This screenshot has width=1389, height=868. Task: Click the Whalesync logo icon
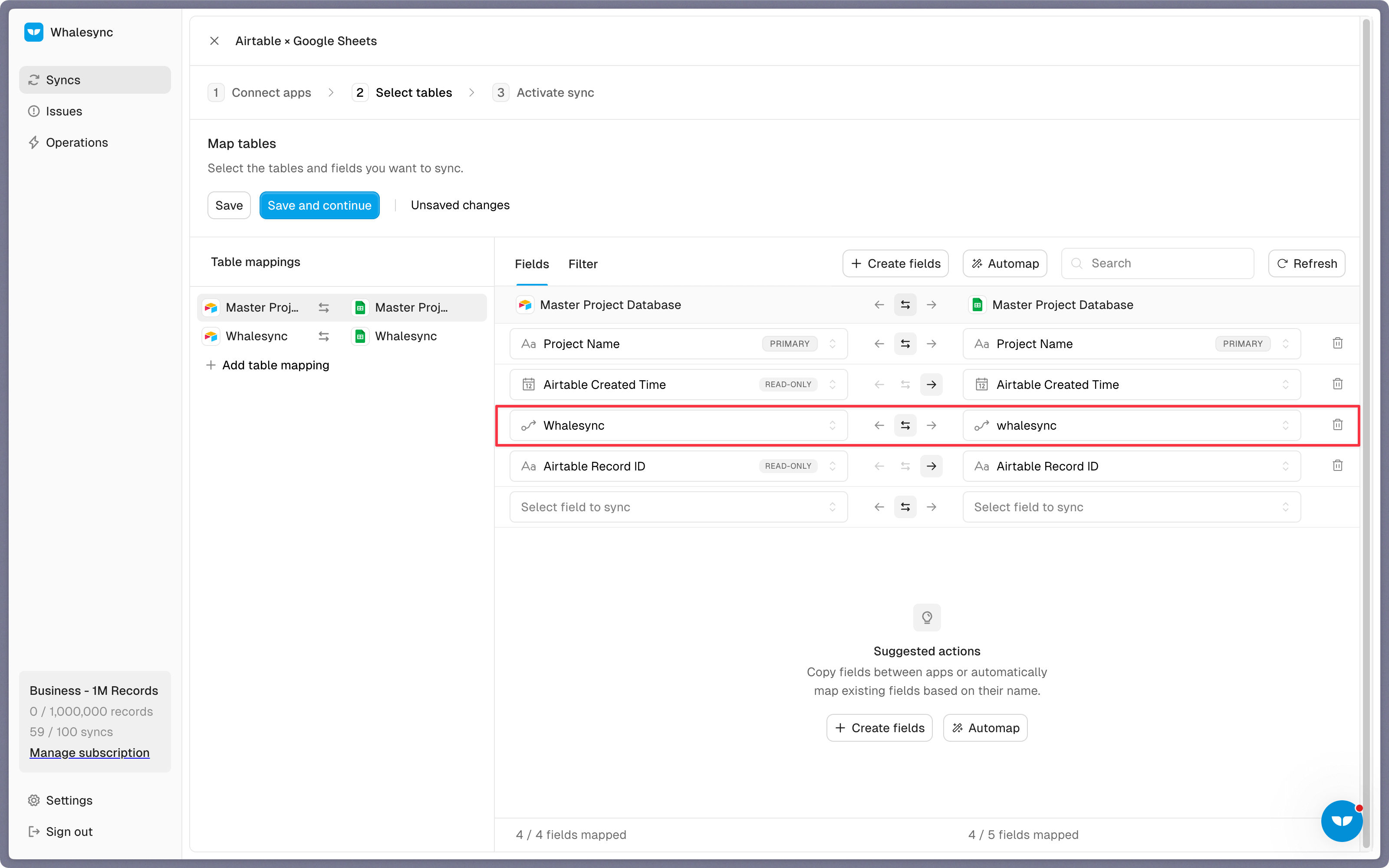[x=34, y=32]
